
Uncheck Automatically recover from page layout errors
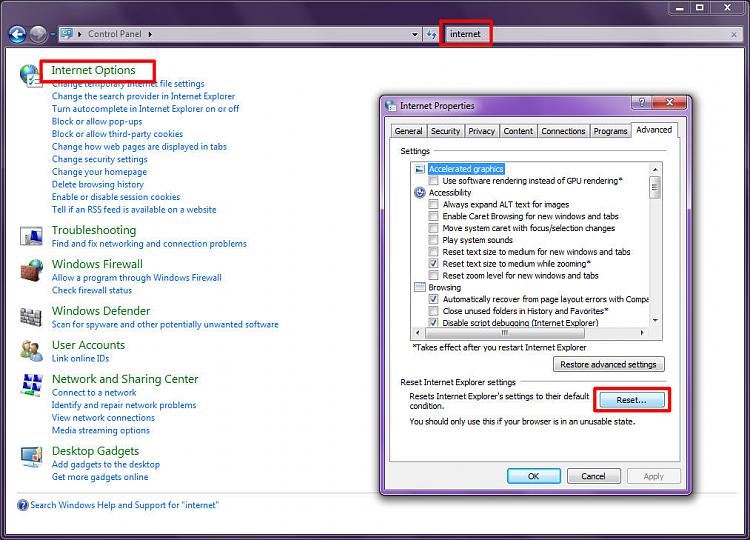[x=433, y=299]
